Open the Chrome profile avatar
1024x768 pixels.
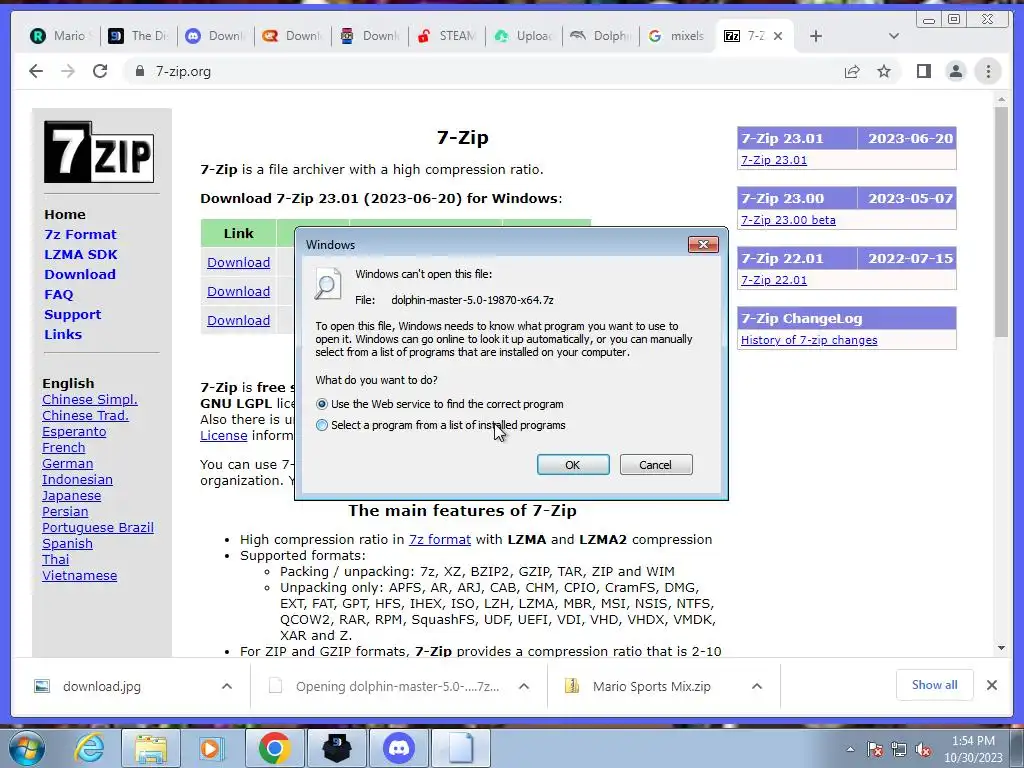coord(955,71)
